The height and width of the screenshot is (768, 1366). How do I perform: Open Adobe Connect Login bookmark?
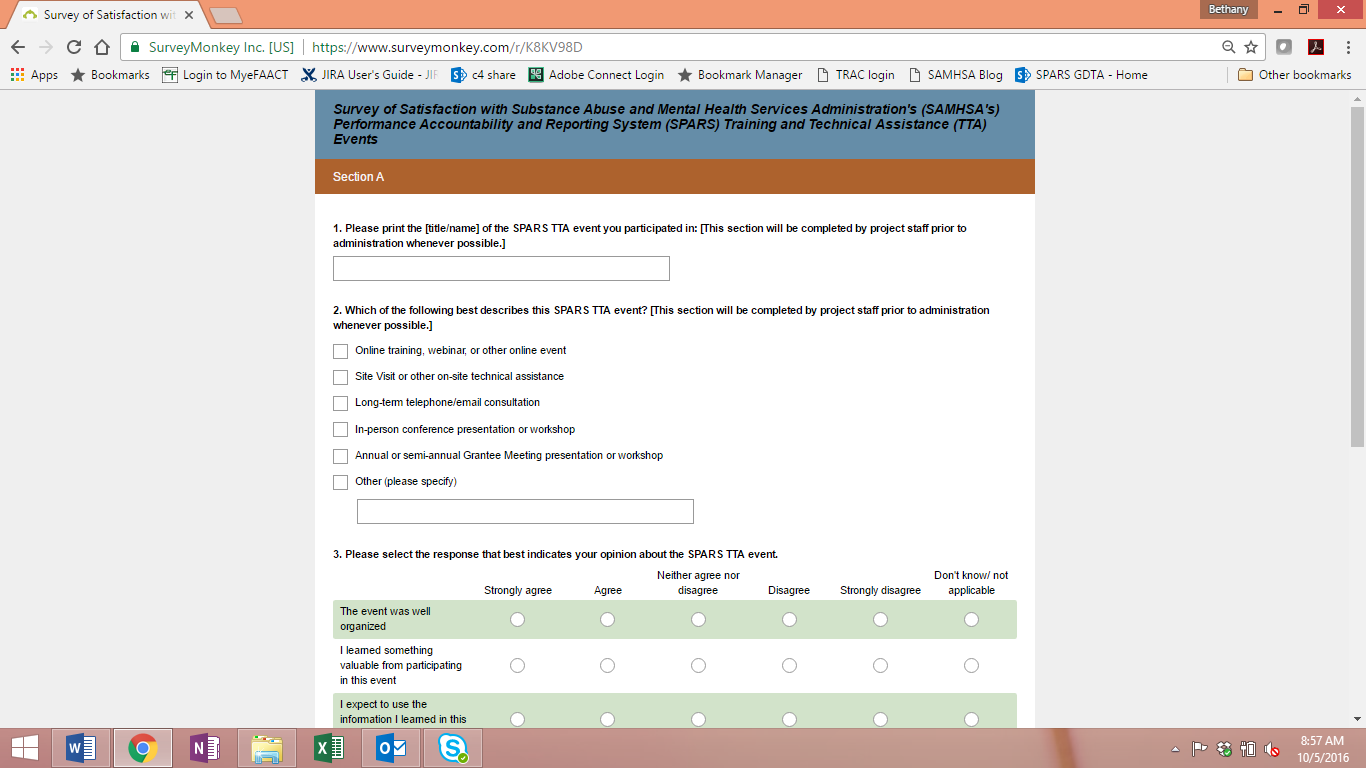coord(596,75)
